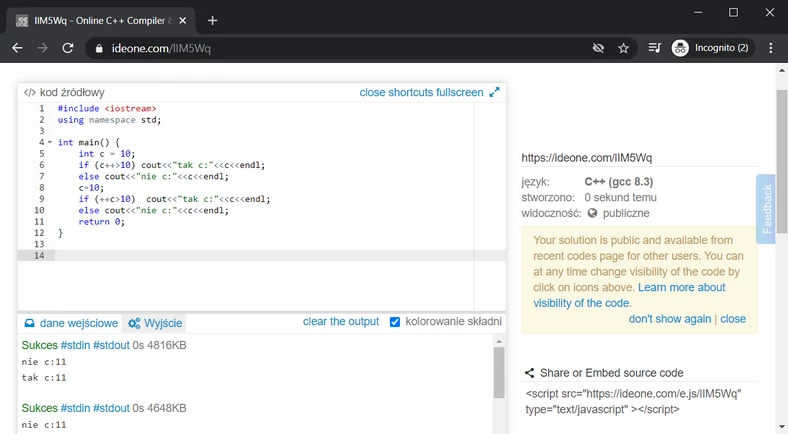788x434 pixels.
Task: Open a new browser tab
Action: (212, 20)
